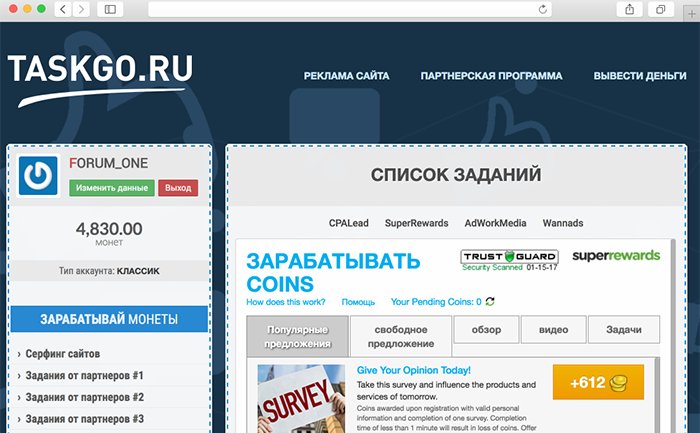Click the ЗАРАБАТЫВАЙ МОНЕТЫ header
The width and height of the screenshot is (700, 433).
(109, 319)
